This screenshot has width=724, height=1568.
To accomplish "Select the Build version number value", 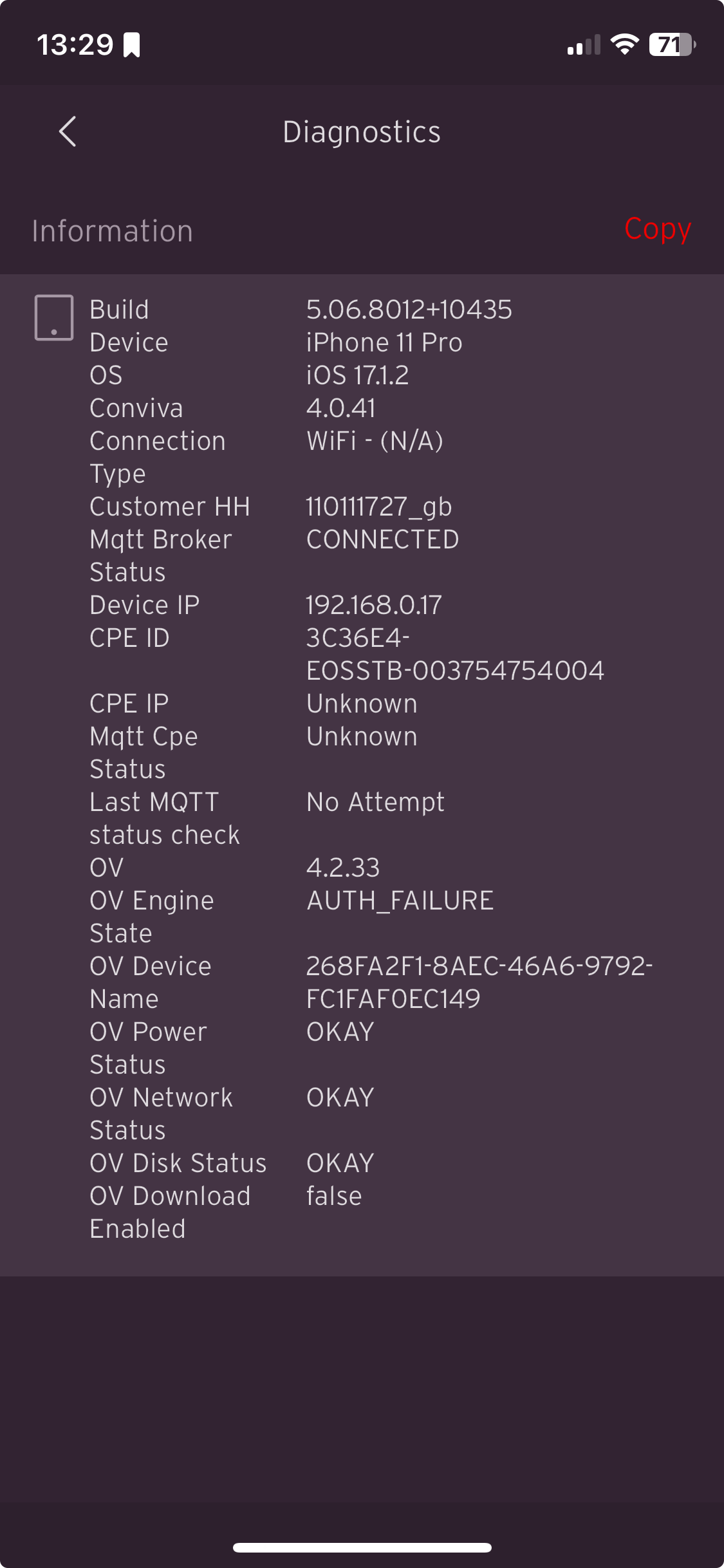I will [409, 310].
